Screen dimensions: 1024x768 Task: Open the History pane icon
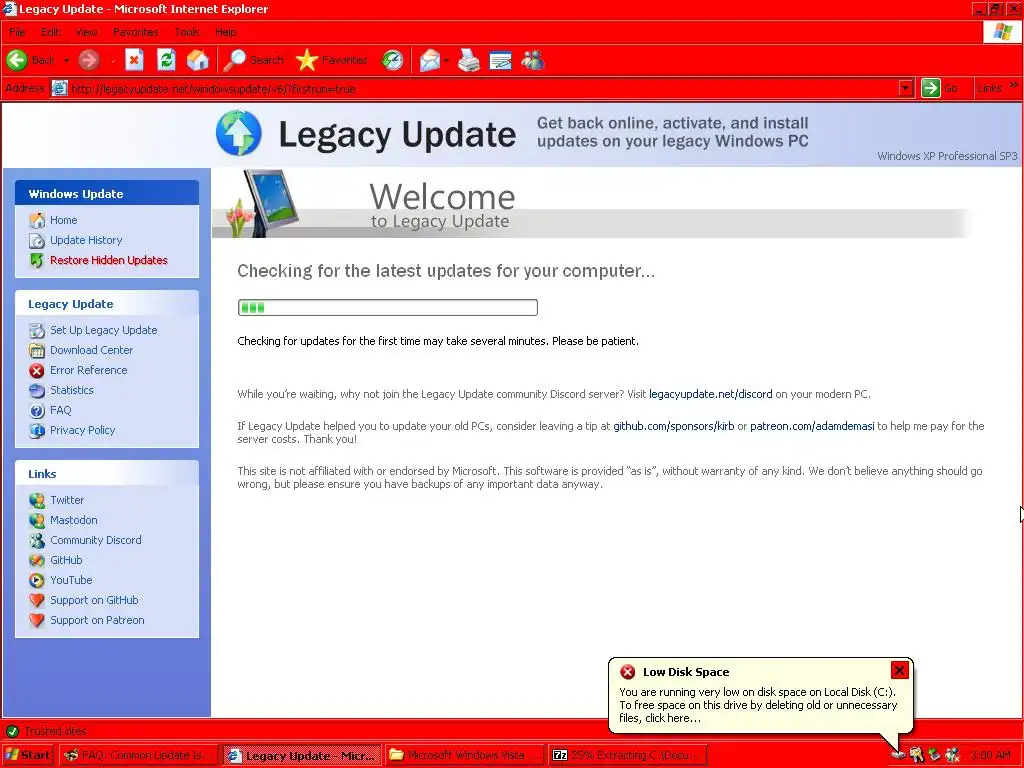[x=392, y=60]
